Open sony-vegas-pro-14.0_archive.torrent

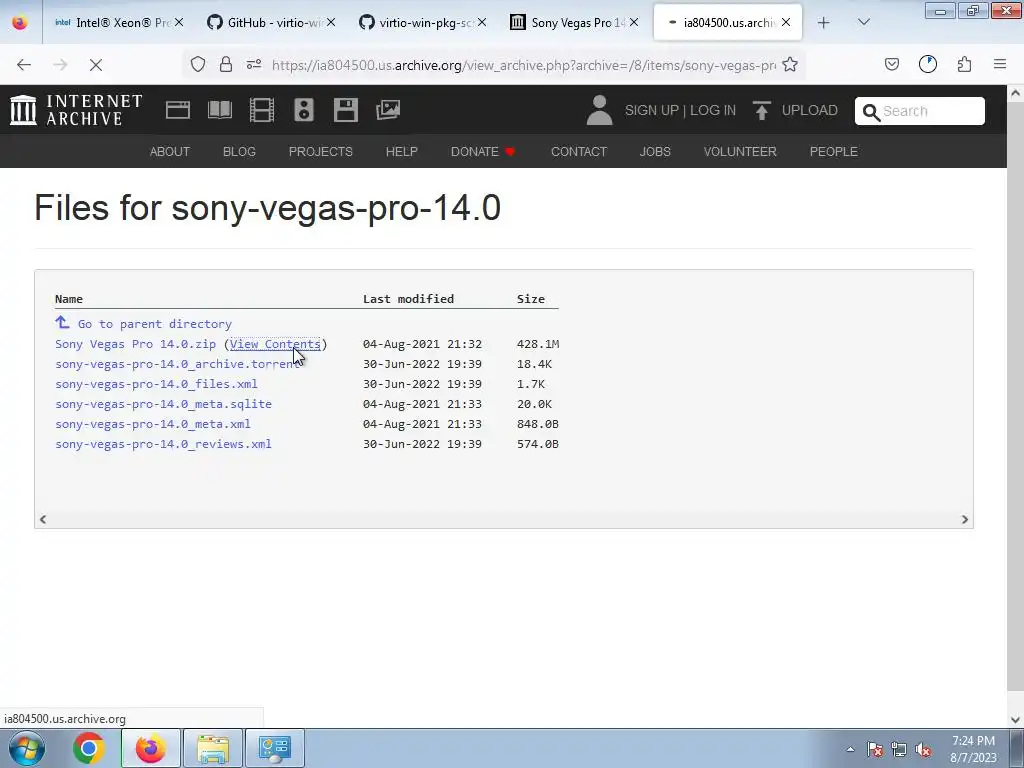tap(177, 364)
